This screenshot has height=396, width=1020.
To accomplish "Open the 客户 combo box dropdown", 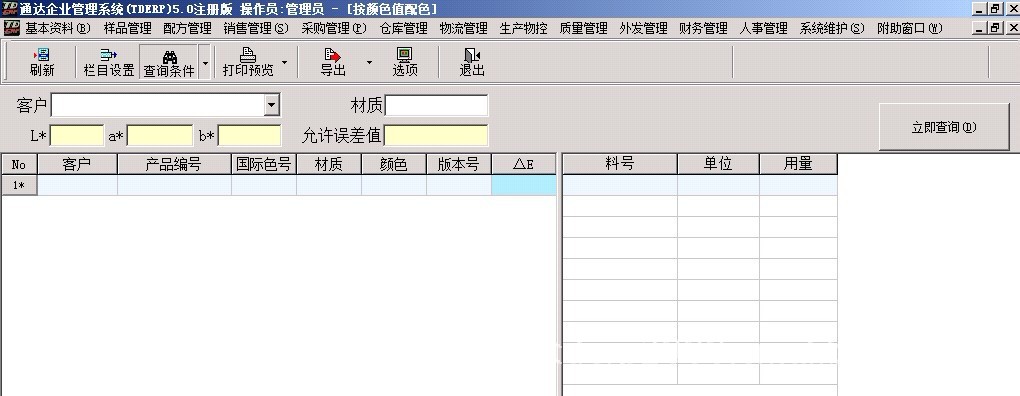I will click(272, 105).
